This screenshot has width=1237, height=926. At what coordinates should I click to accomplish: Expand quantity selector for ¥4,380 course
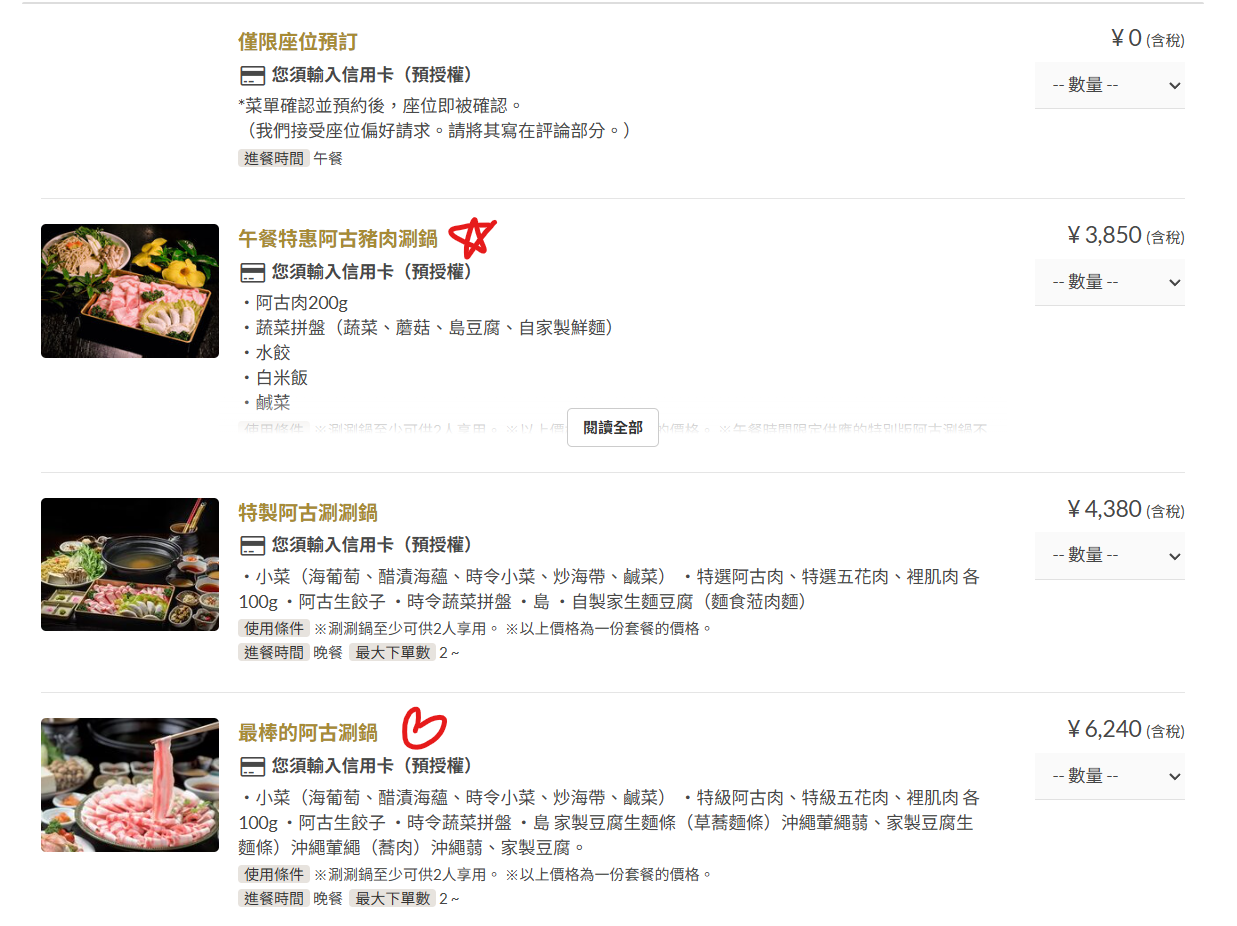(1110, 555)
